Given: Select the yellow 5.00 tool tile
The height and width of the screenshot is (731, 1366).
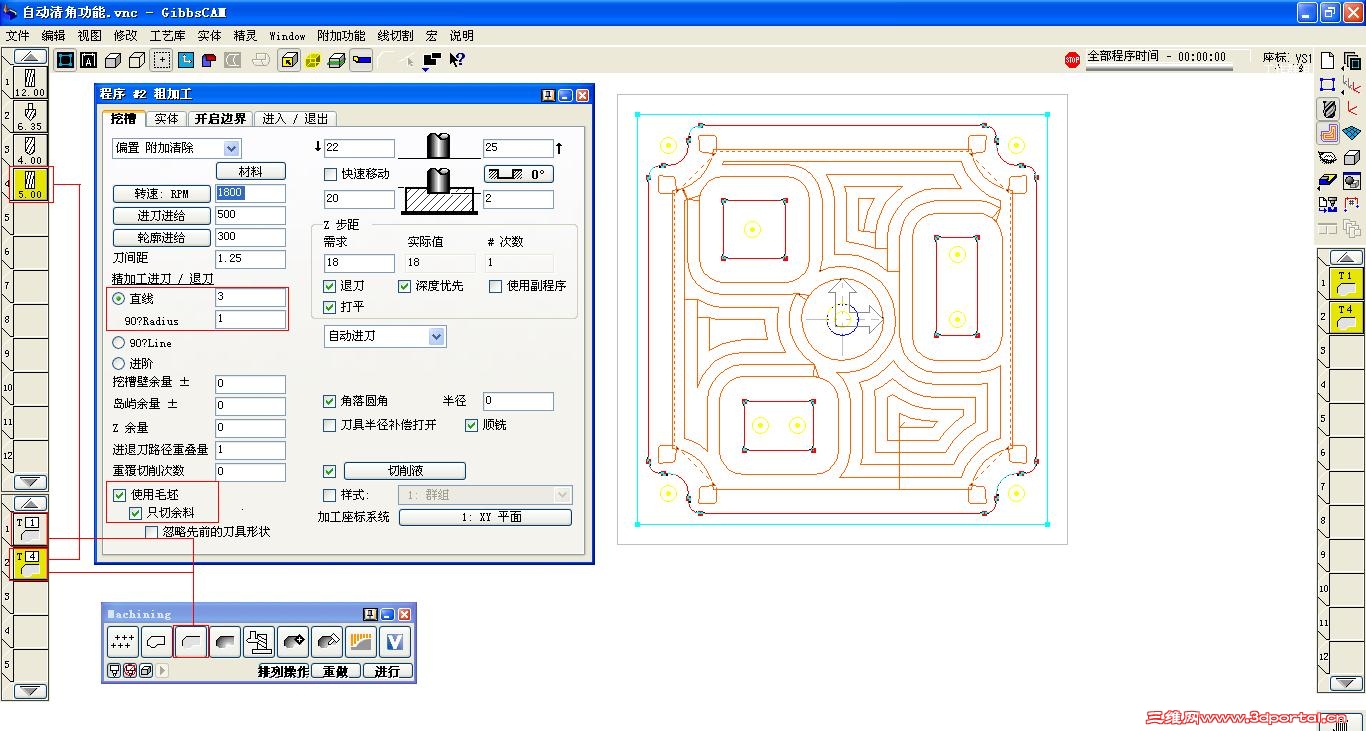Looking at the screenshot, I should pos(30,184).
